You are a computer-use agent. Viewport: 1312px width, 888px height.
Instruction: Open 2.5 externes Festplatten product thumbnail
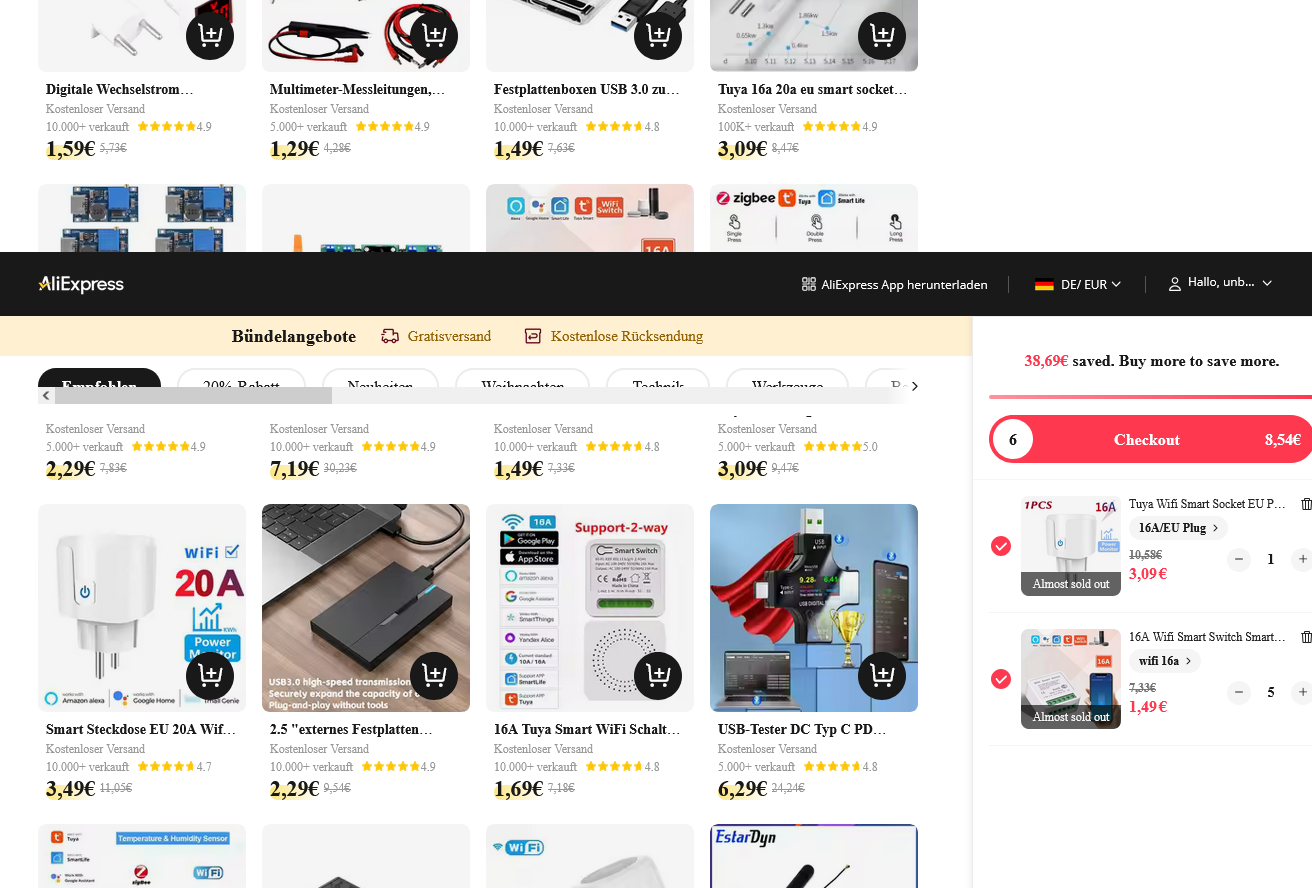coord(366,608)
